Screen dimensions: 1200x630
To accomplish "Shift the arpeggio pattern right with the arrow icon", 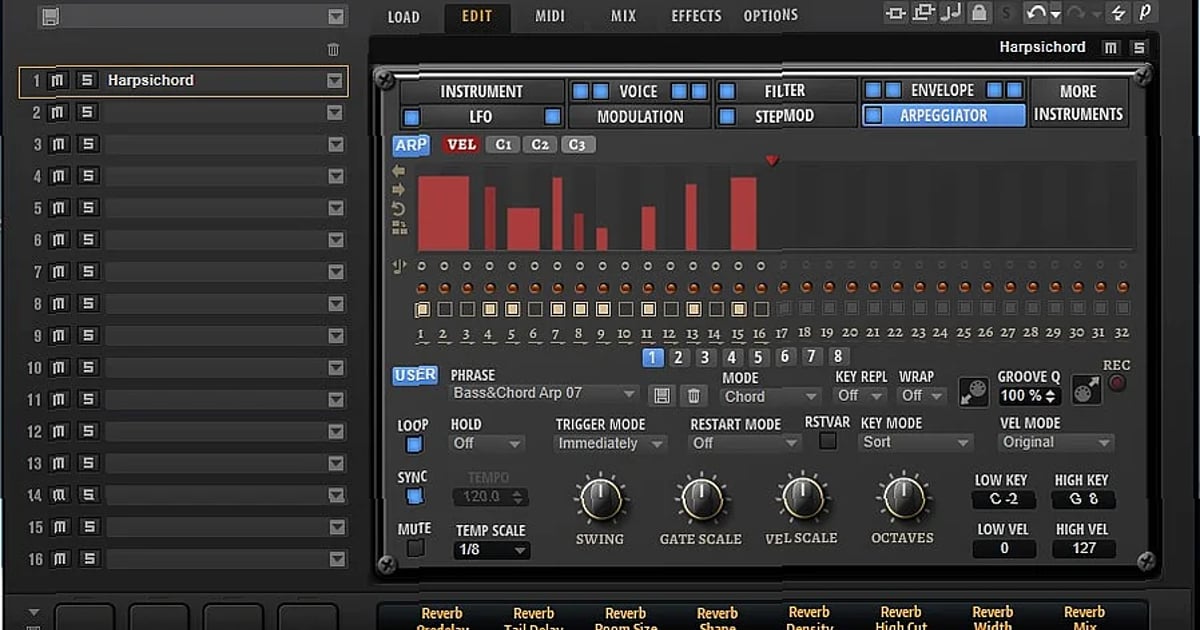I will pyautogui.click(x=398, y=189).
